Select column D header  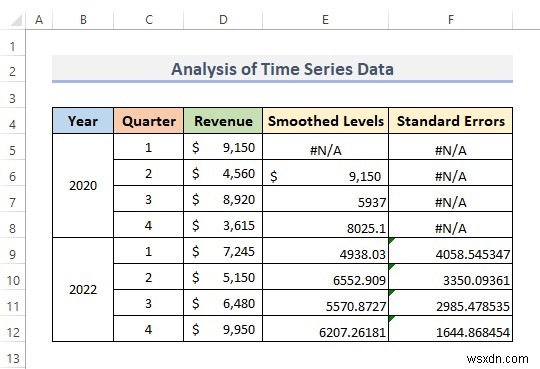tap(223, 20)
